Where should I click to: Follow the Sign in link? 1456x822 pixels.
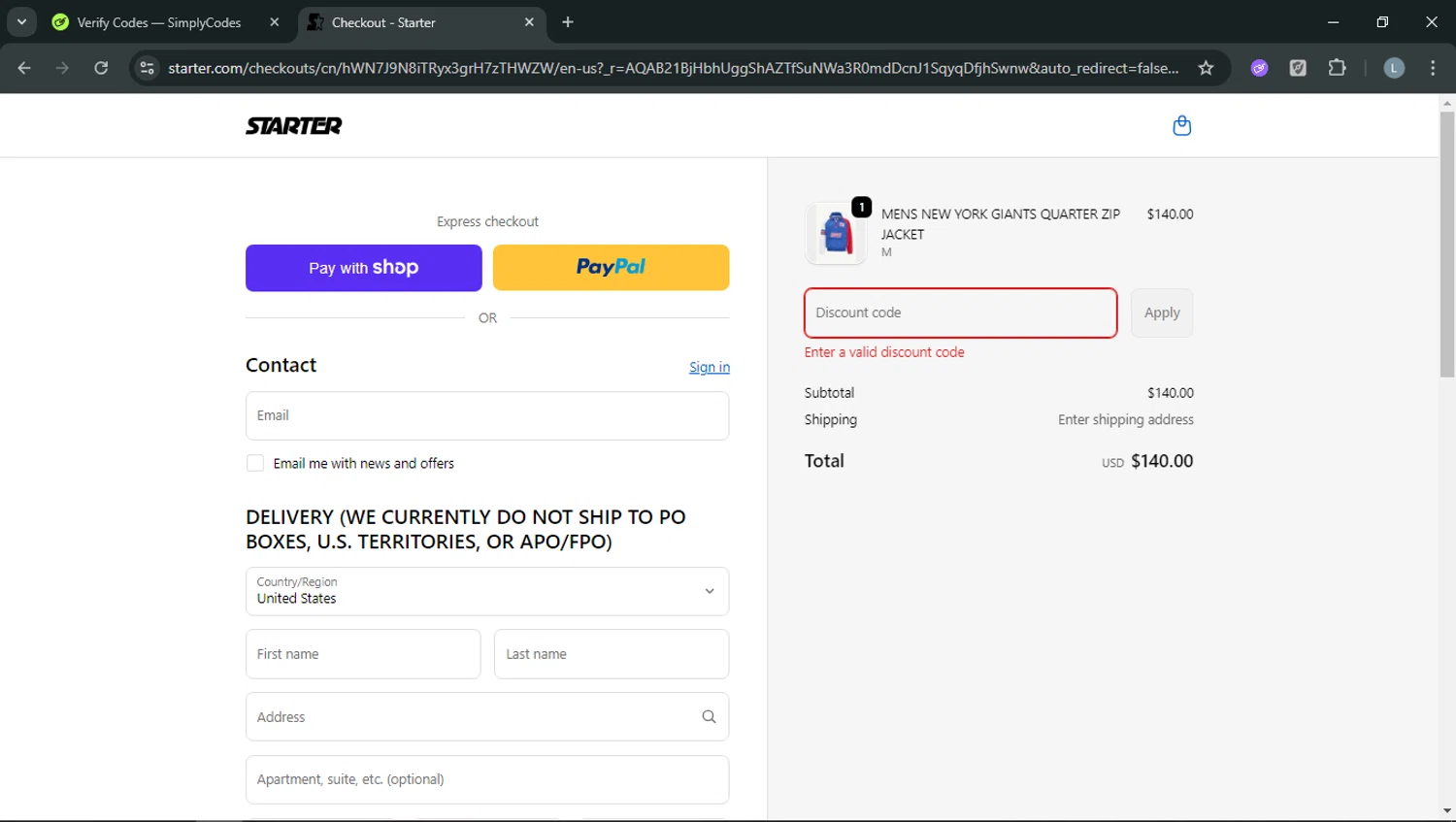pyautogui.click(x=710, y=367)
